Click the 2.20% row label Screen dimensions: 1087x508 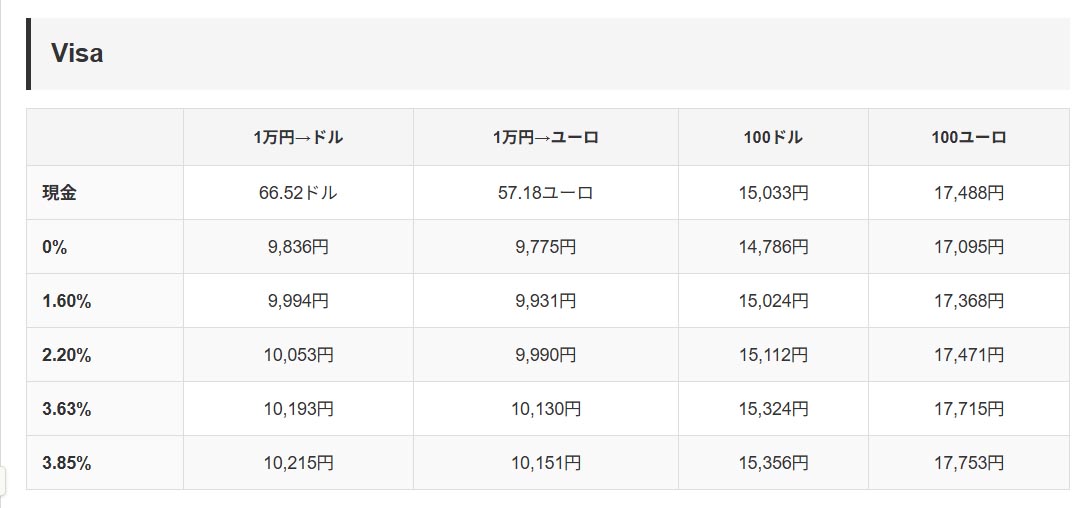(x=66, y=355)
